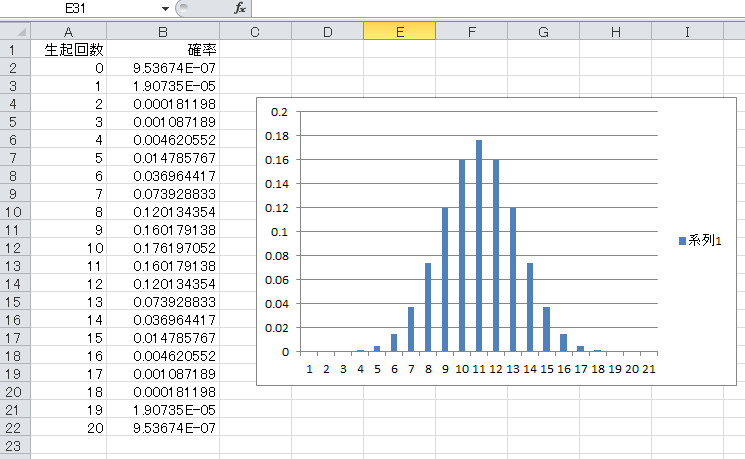The image size is (745, 459).
Task: Select the column H header
Action: [x=615, y=32]
